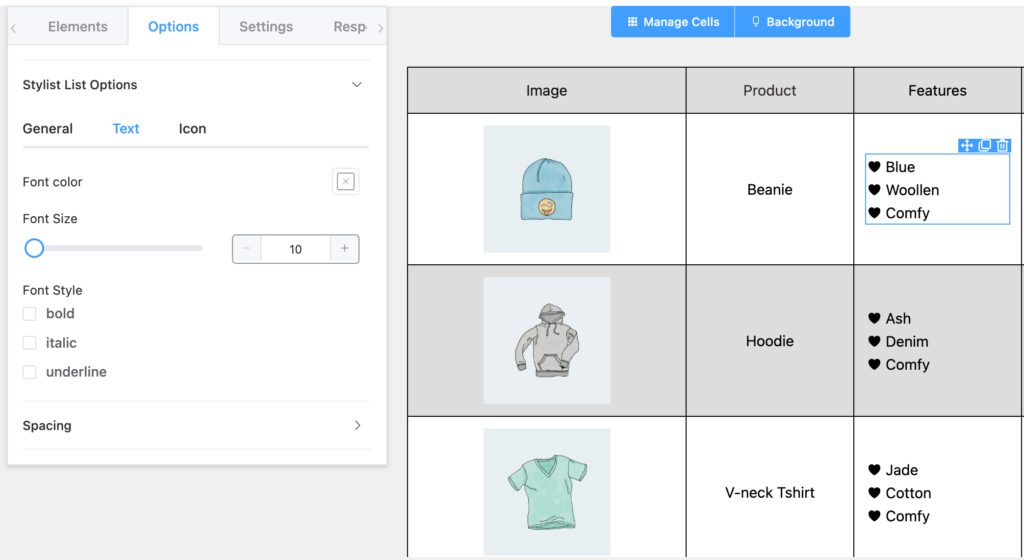Open the Settings tab
The image size is (1024, 560).
coord(266,27)
